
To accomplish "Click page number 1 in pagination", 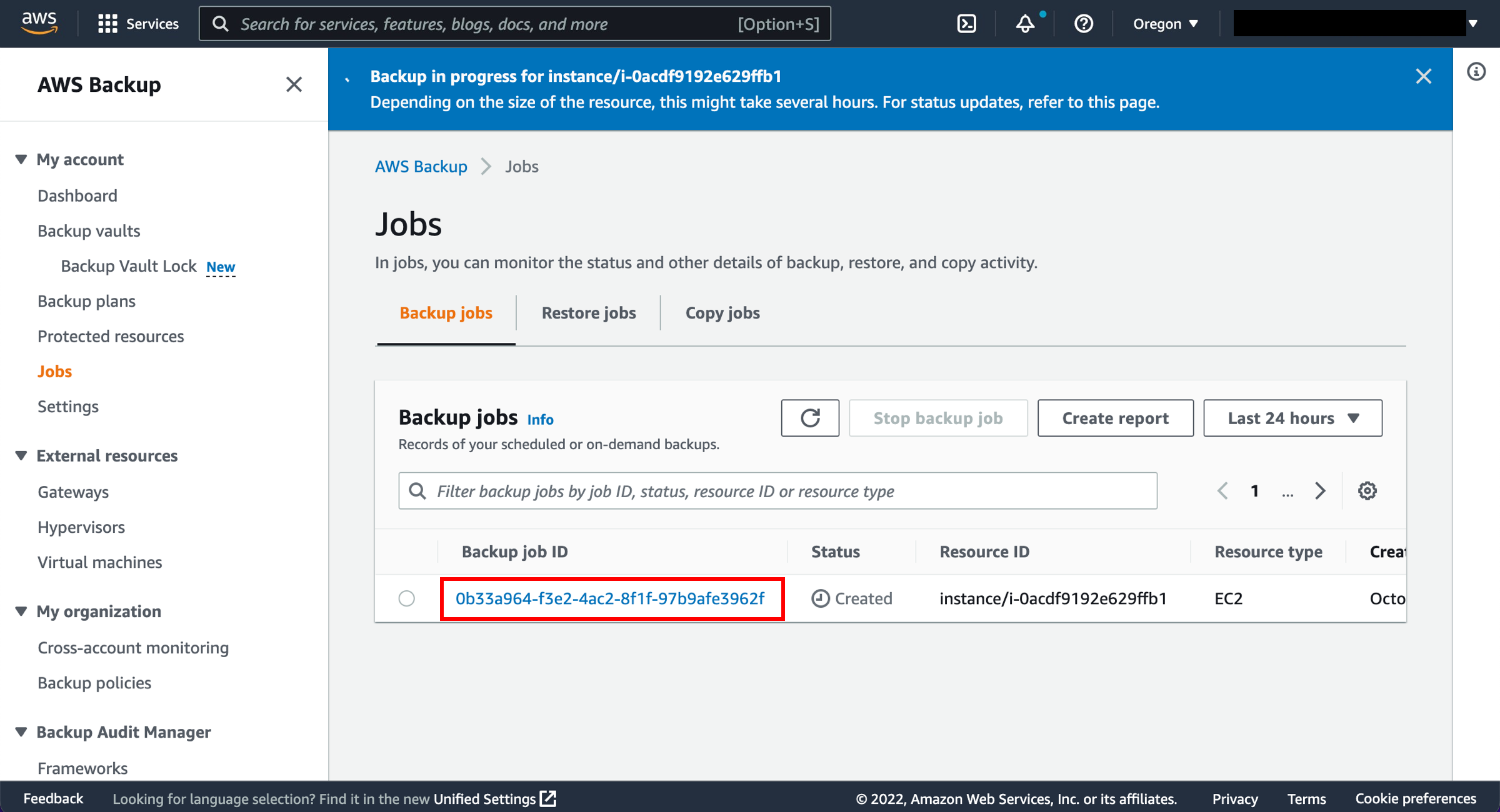I will 1254,491.
